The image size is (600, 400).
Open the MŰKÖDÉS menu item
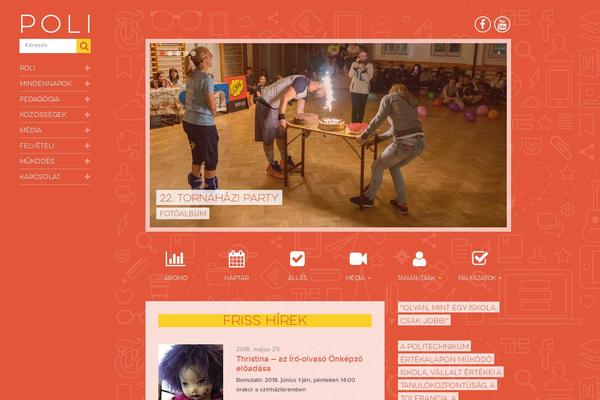click(37, 161)
